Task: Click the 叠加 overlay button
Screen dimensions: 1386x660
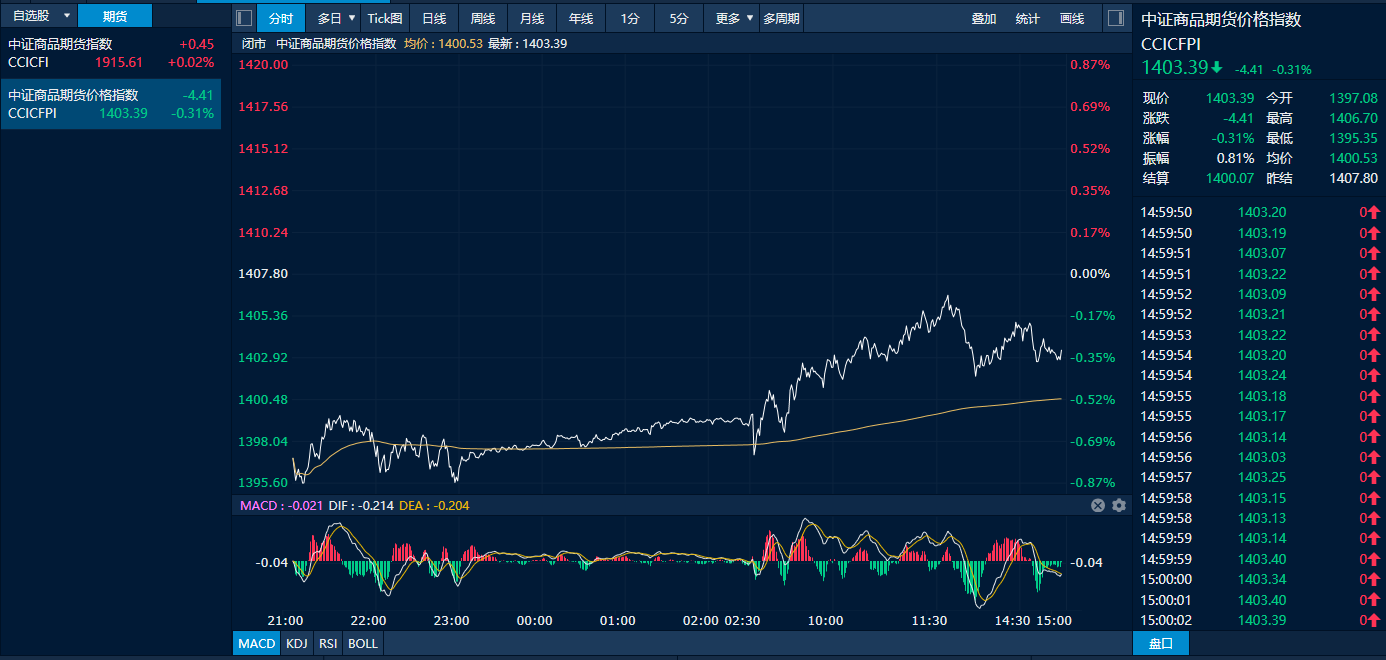Action: tap(984, 18)
